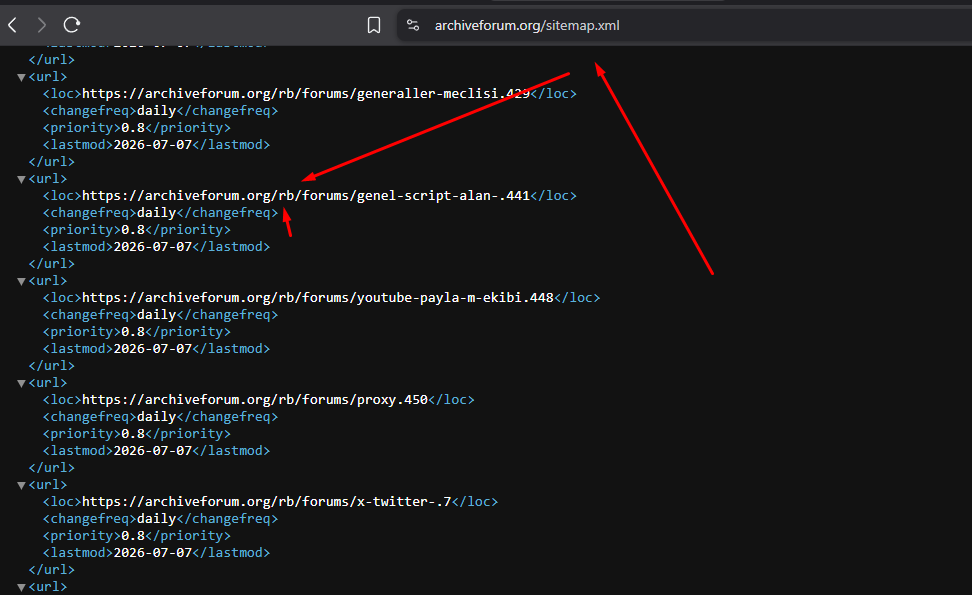
Task: Click the generaller-meclisi.429 loc URL text
Action: click(306, 94)
